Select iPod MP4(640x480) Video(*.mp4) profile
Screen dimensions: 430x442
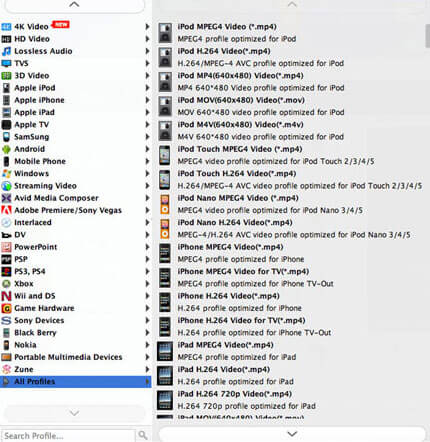290,82
